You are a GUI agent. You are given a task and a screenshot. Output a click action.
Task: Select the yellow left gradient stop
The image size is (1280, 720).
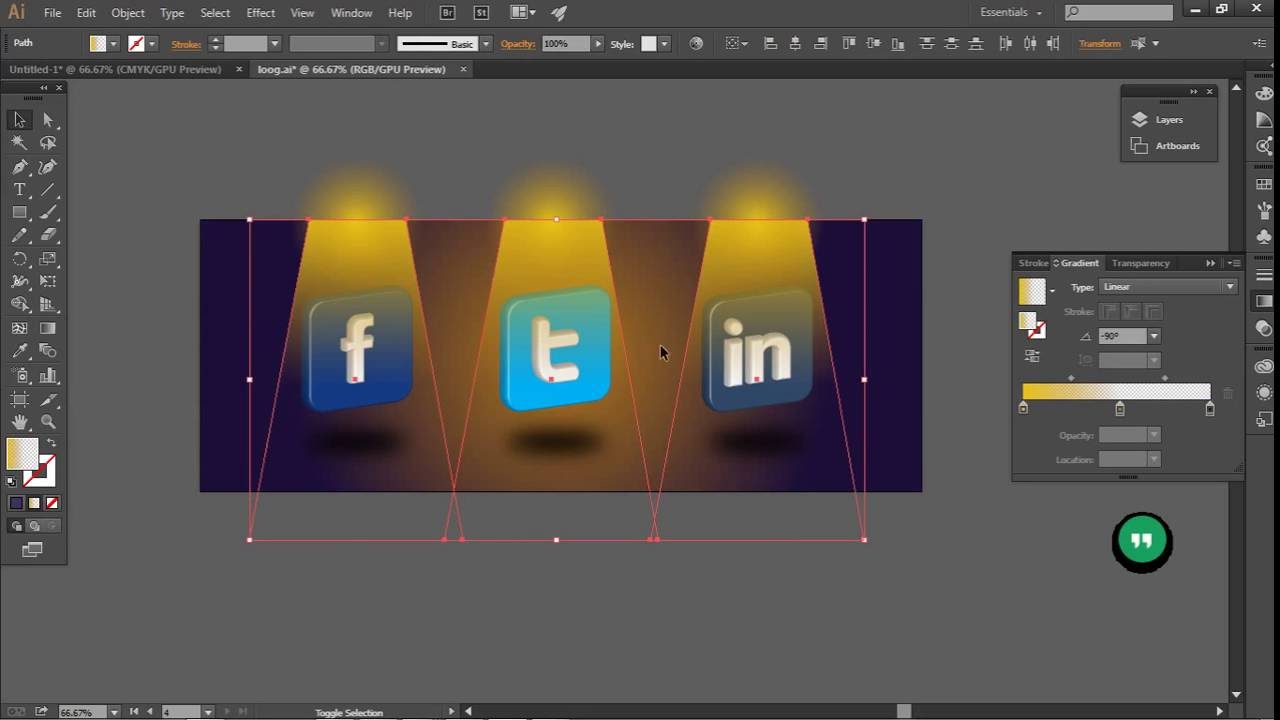tap(1023, 408)
